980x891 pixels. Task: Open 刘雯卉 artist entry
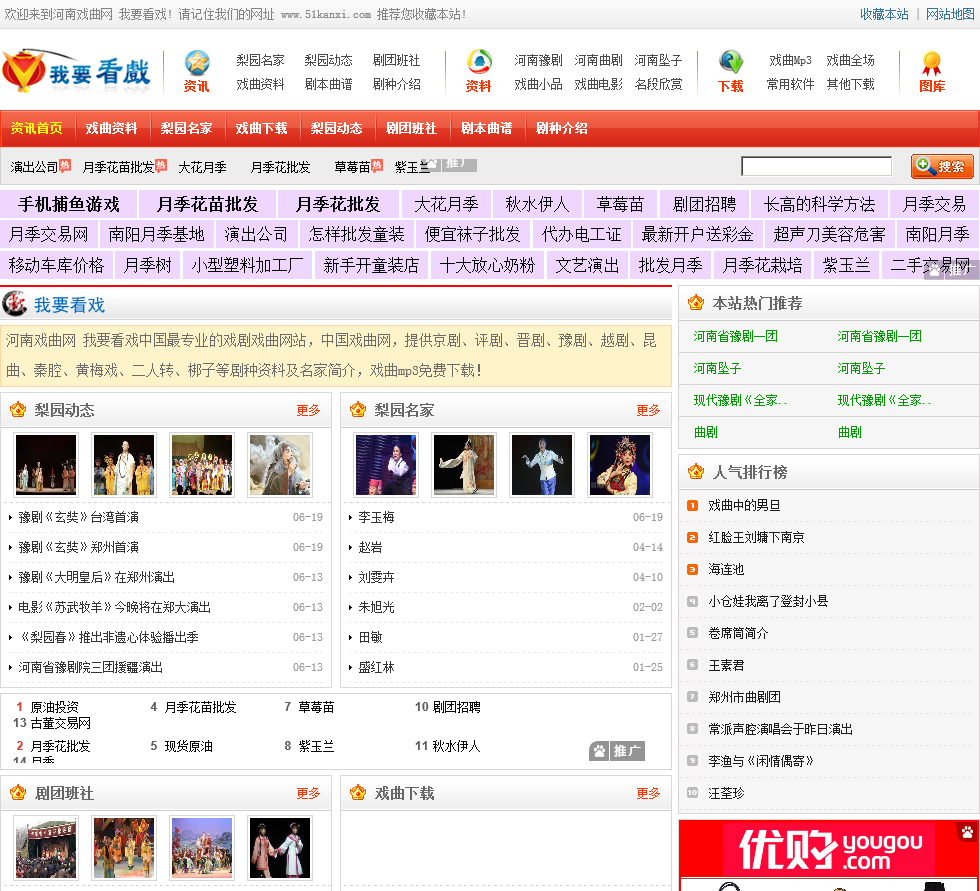click(x=376, y=577)
